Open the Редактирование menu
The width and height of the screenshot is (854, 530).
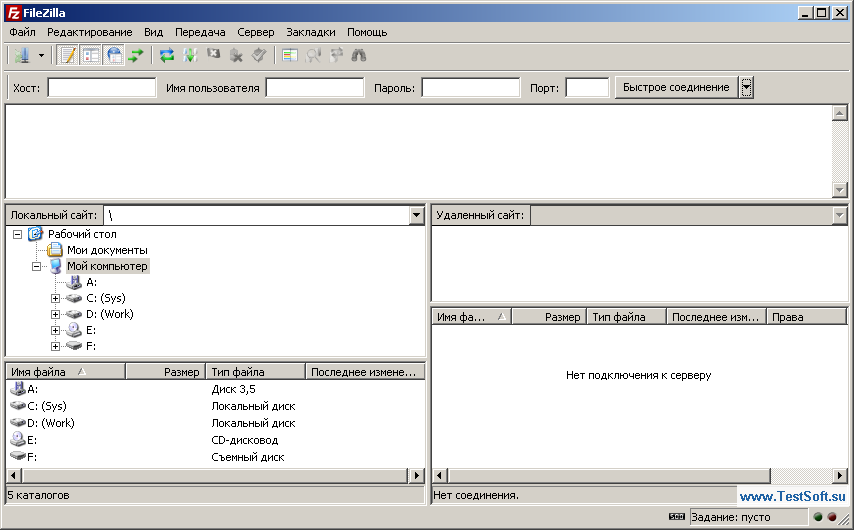(89, 32)
